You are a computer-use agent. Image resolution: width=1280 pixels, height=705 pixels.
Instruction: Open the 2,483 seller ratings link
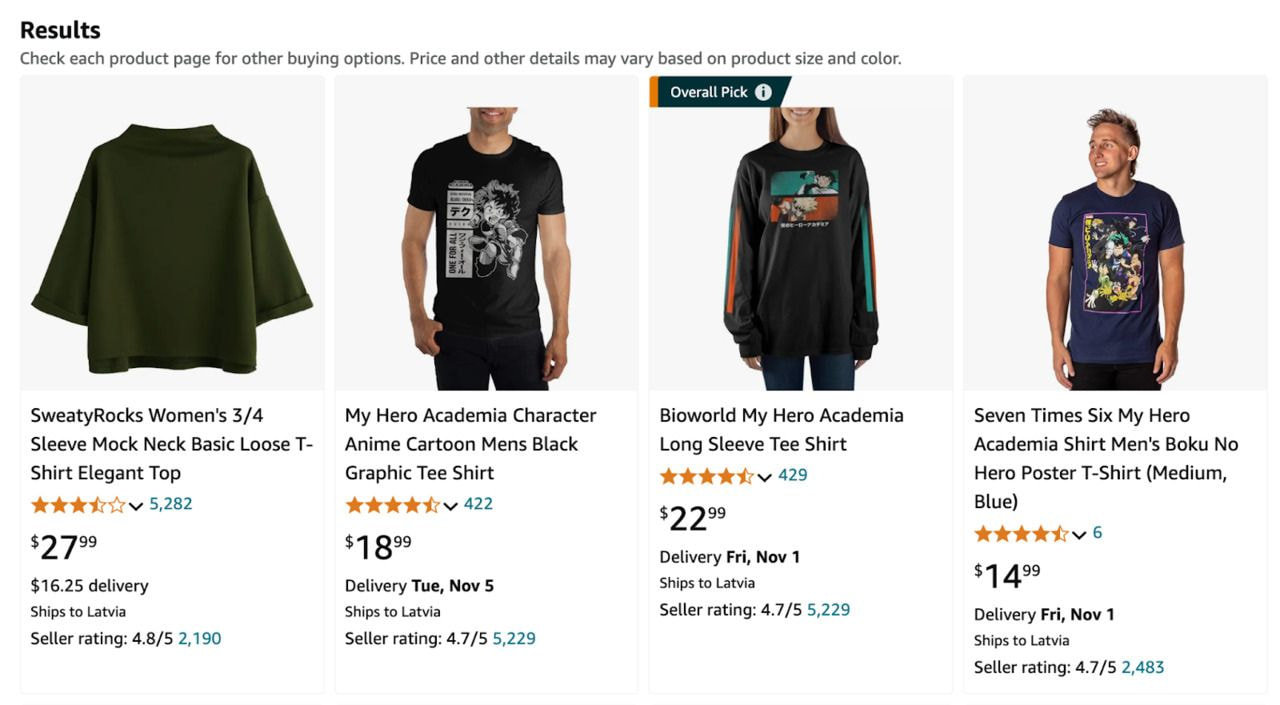[1143, 667]
